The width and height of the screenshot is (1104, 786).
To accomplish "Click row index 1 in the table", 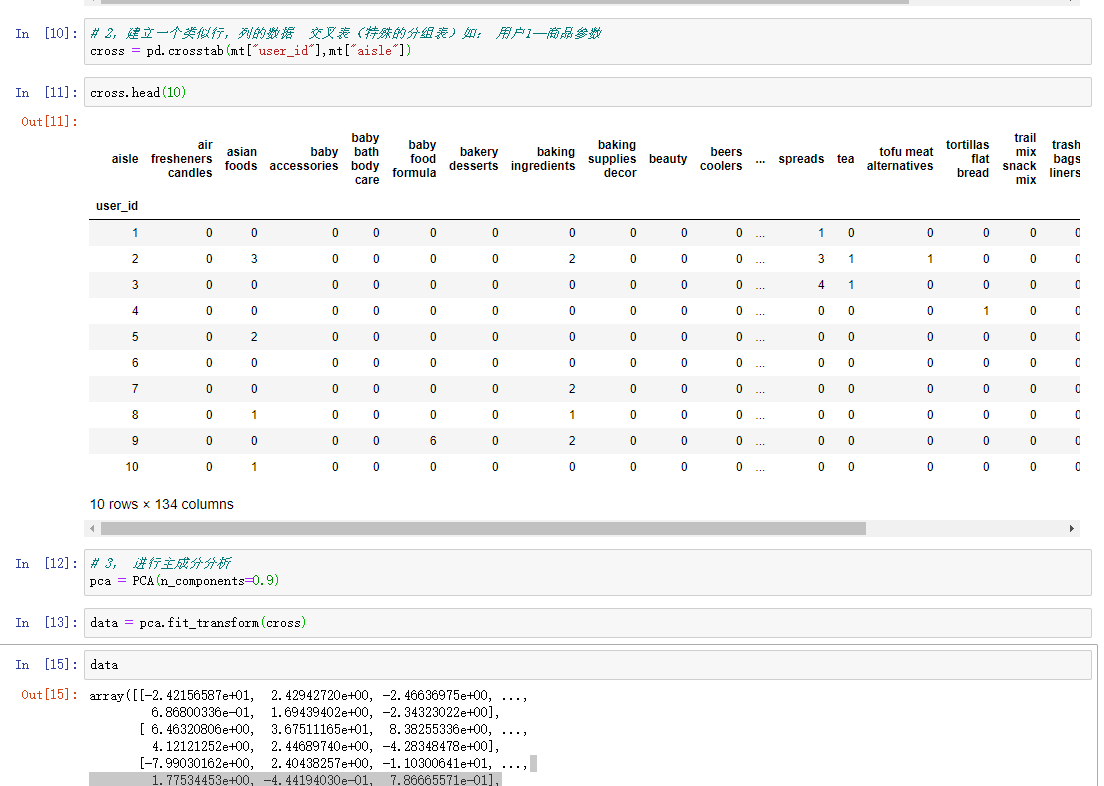I will (134, 232).
